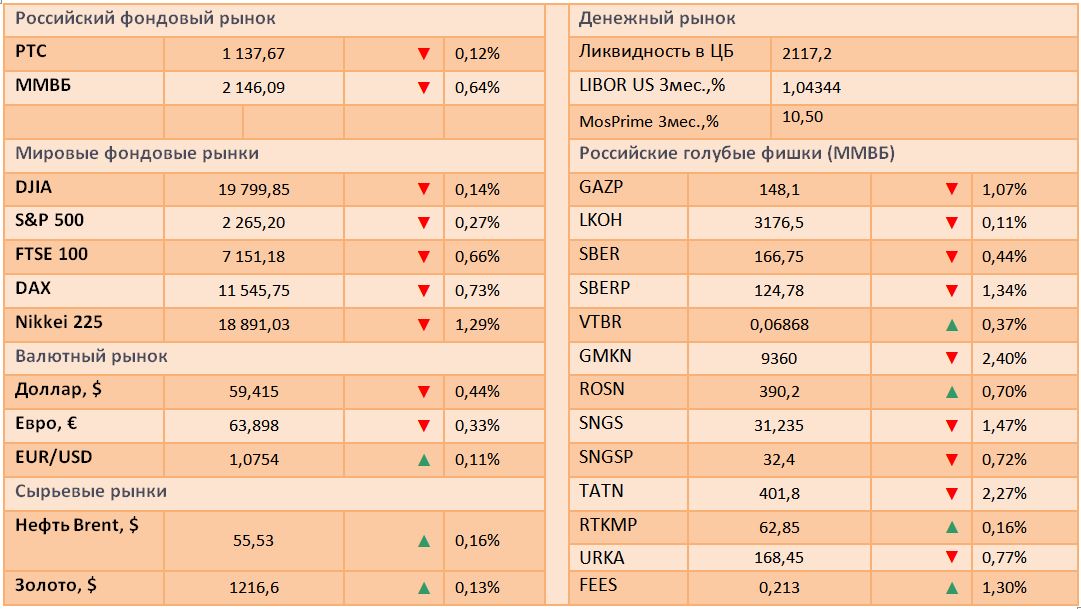Screen dimensions: 1081x609
Task: Select the Денежный рынок section header
Action: point(657,19)
